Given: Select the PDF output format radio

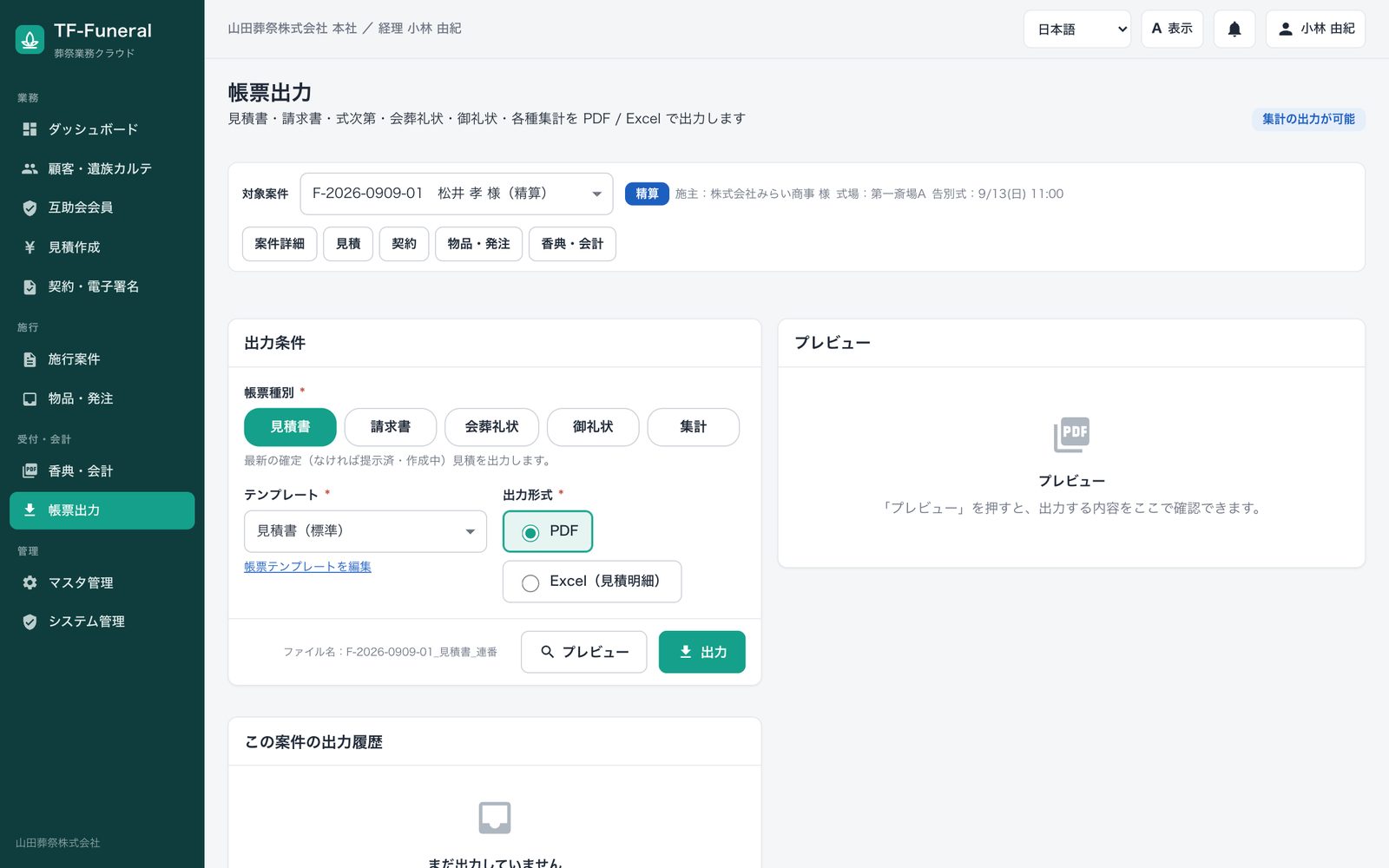Looking at the screenshot, I should coord(548,531).
